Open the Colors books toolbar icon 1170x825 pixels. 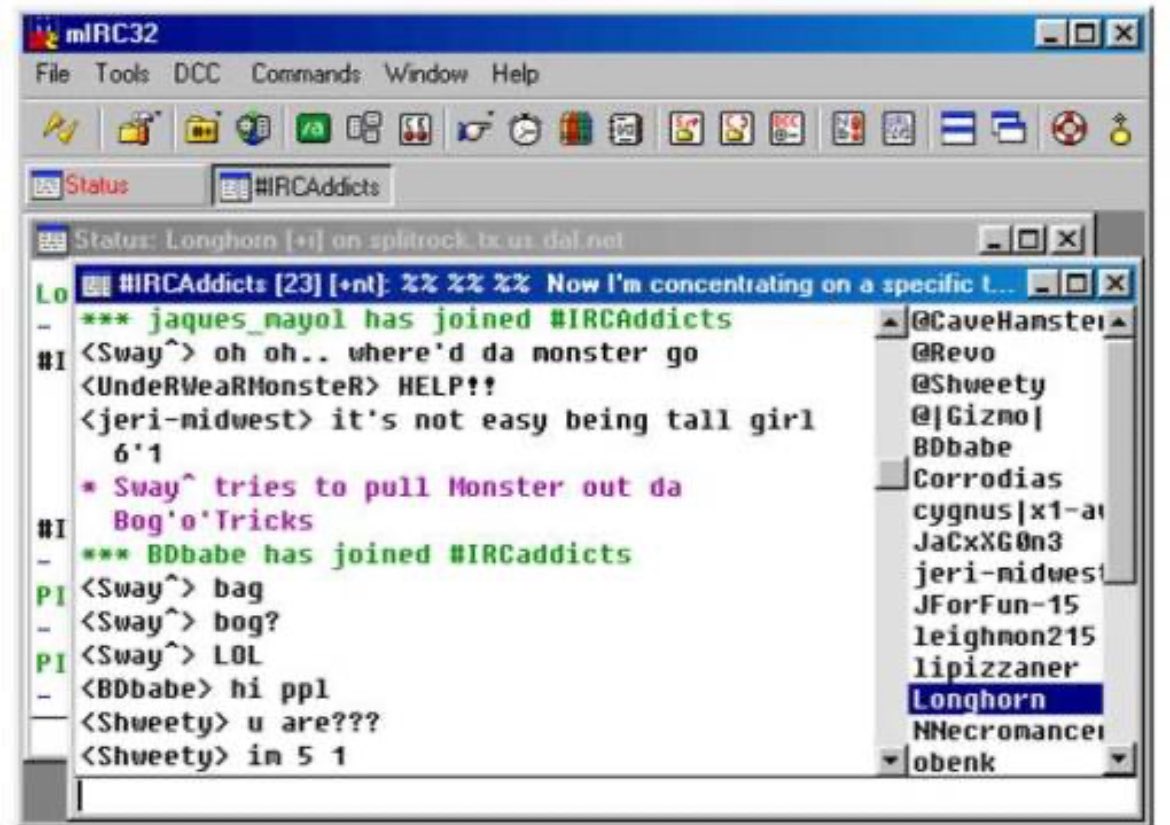(575, 129)
